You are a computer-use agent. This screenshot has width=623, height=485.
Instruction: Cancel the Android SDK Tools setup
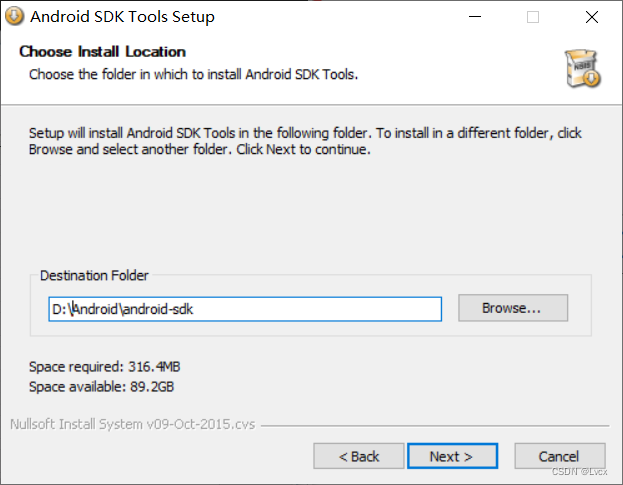559,456
